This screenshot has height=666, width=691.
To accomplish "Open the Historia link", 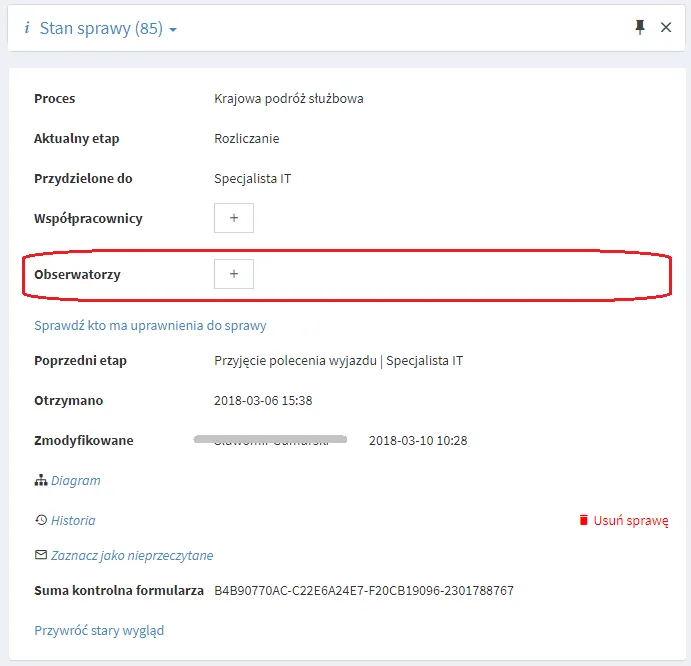I will (x=73, y=520).
